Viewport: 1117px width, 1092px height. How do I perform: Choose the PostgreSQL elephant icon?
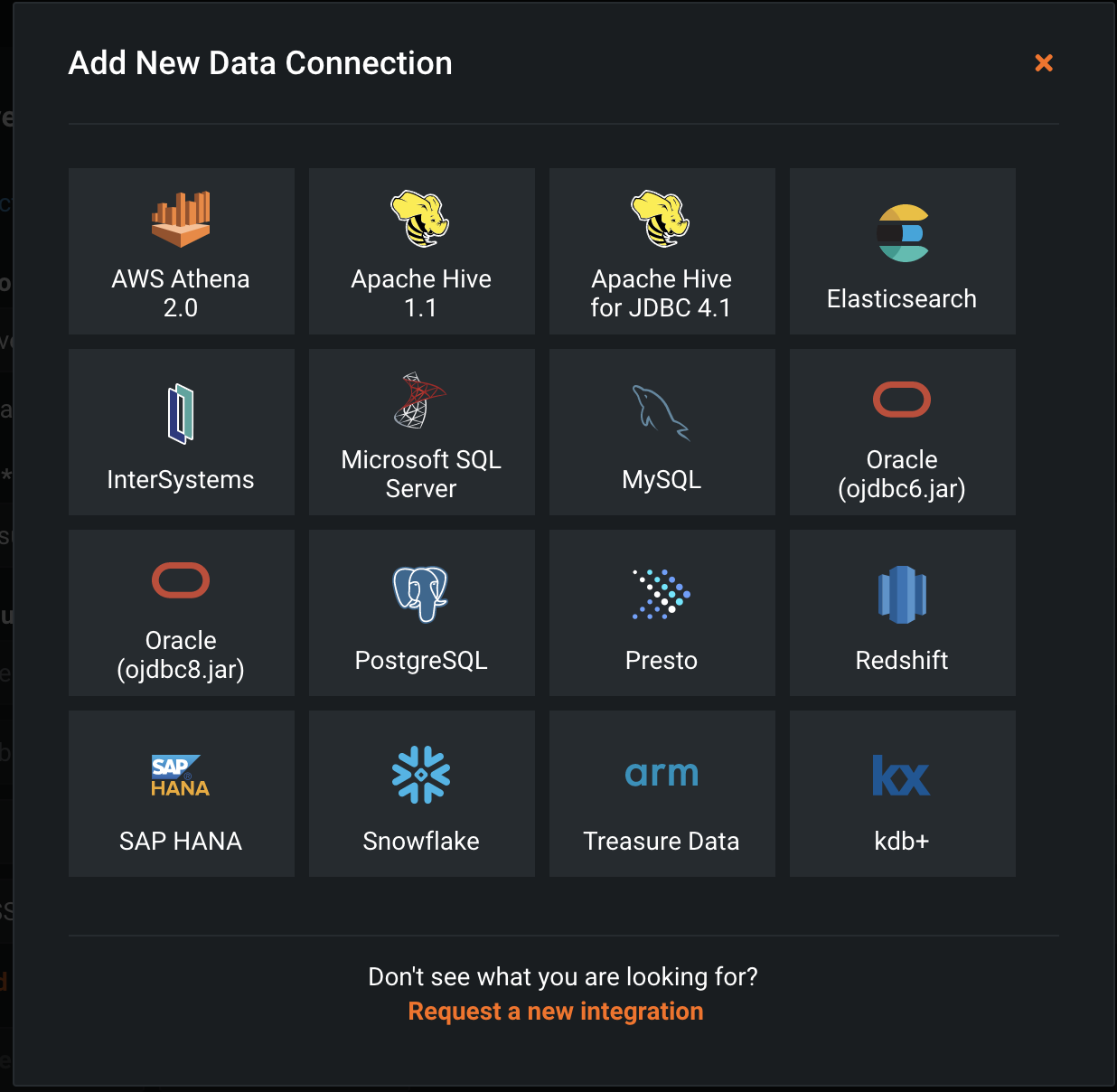[x=420, y=594]
